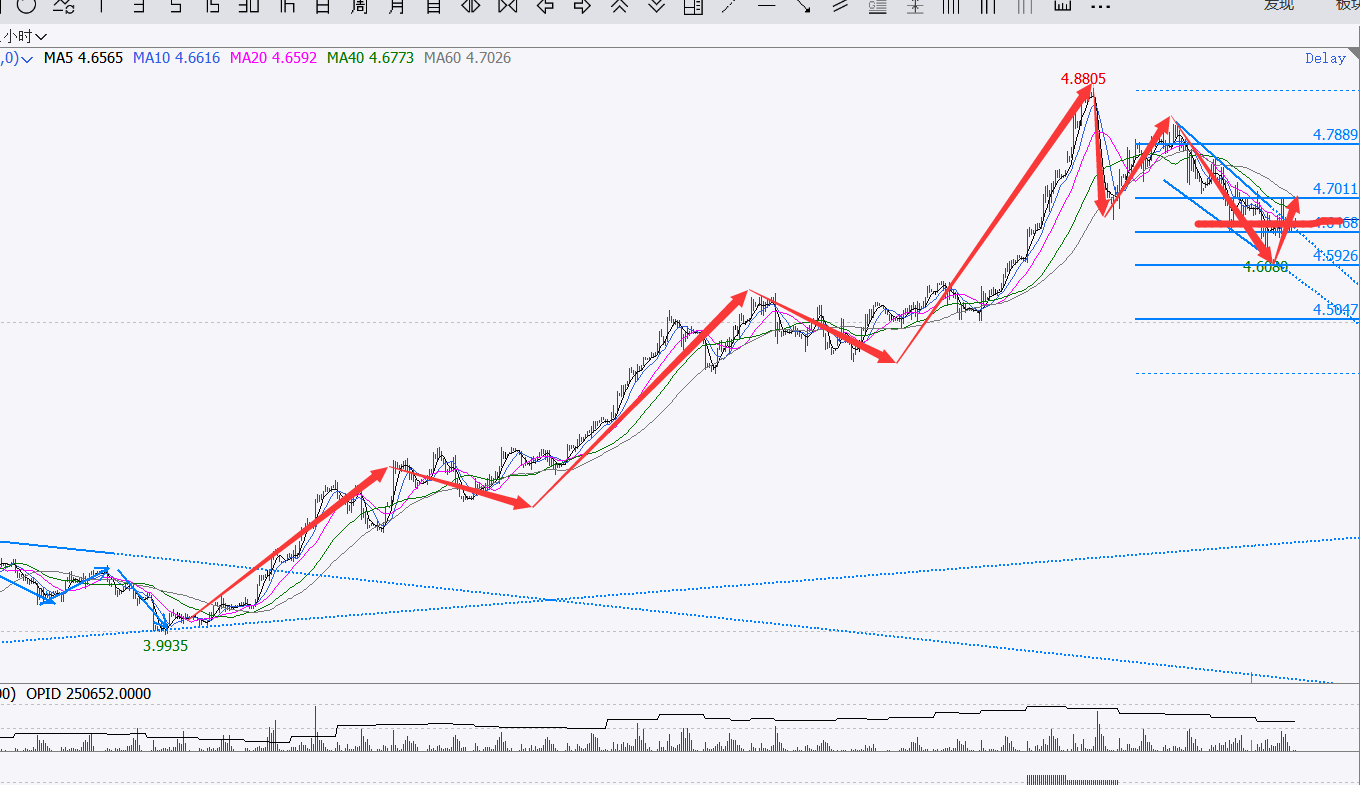The height and width of the screenshot is (785, 1360).
Task: Select the monthly (月) period icon
Action: pos(396,6)
